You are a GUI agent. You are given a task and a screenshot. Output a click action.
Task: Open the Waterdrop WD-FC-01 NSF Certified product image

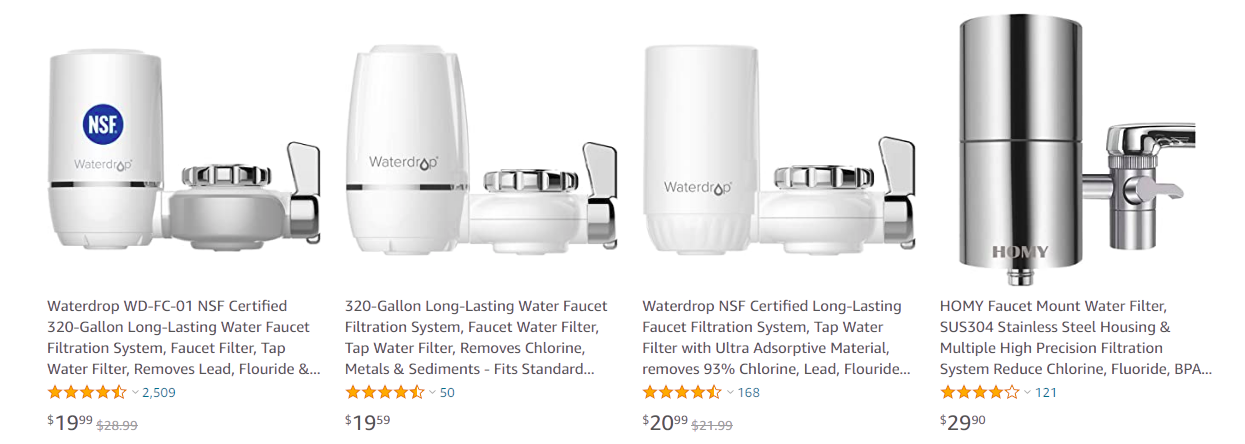coord(185,148)
